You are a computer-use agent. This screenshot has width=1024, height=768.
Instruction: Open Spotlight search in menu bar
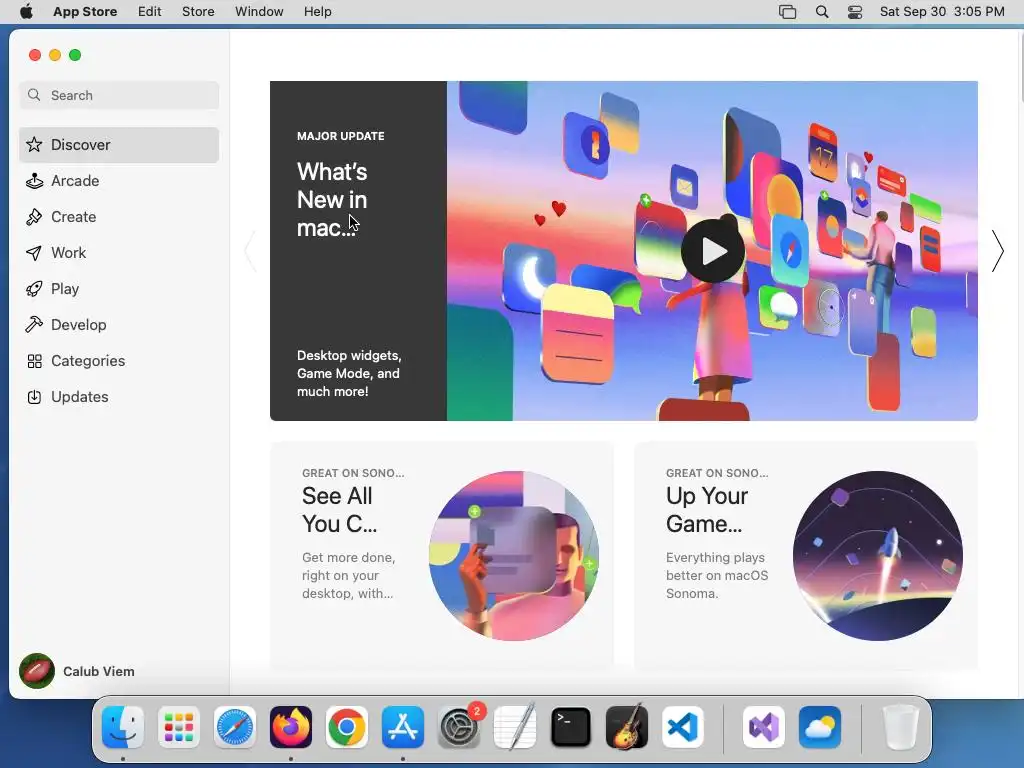click(x=822, y=12)
